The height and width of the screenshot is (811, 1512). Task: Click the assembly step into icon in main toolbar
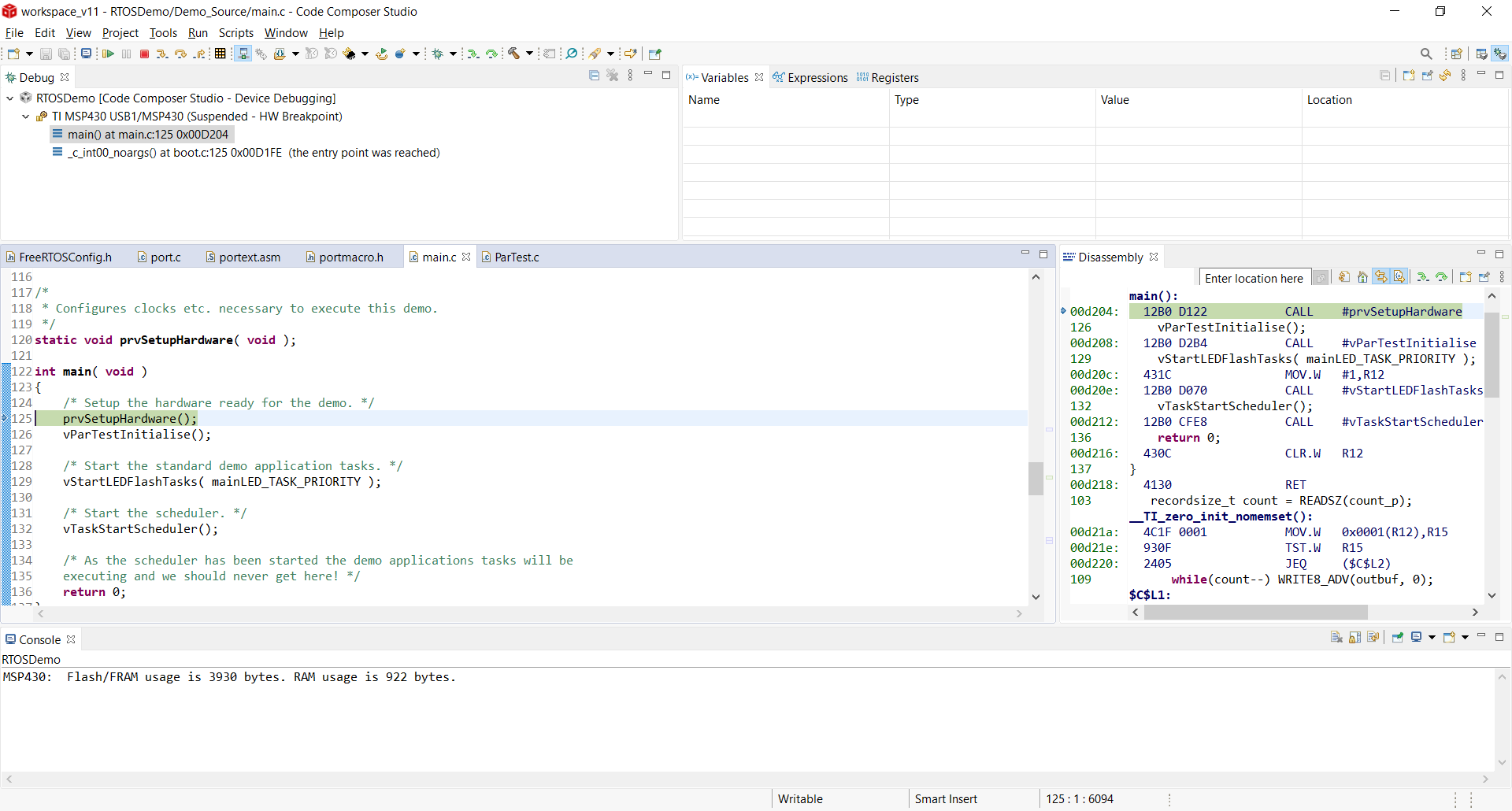coord(472,54)
